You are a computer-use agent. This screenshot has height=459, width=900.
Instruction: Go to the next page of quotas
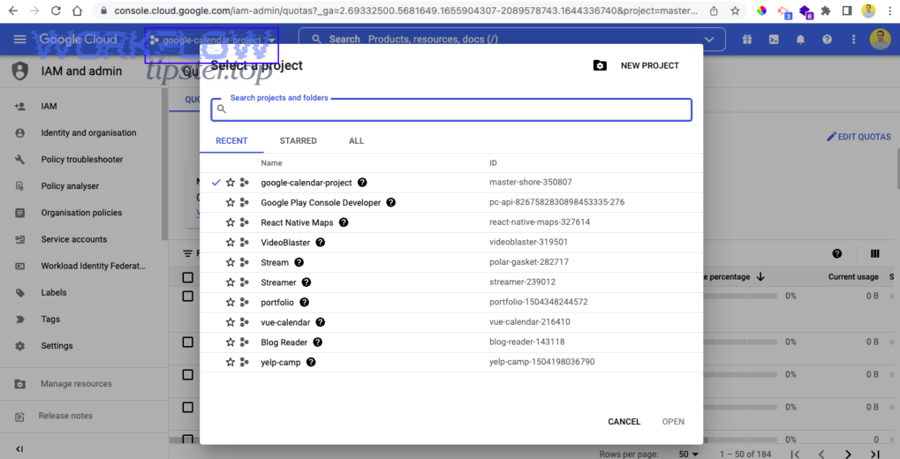(x=848, y=454)
